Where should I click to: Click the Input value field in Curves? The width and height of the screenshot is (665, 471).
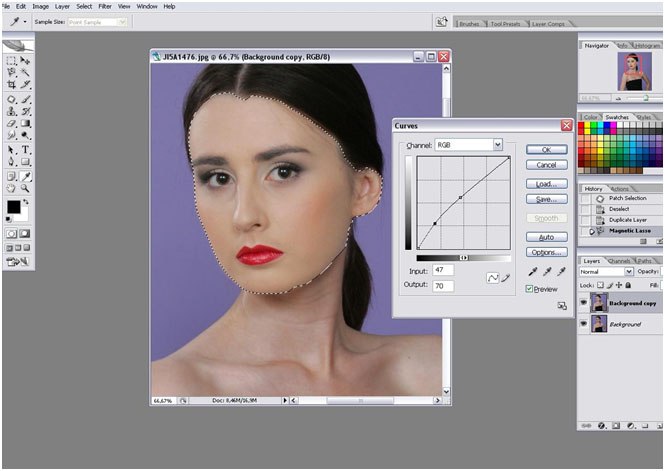coord(443,270)
